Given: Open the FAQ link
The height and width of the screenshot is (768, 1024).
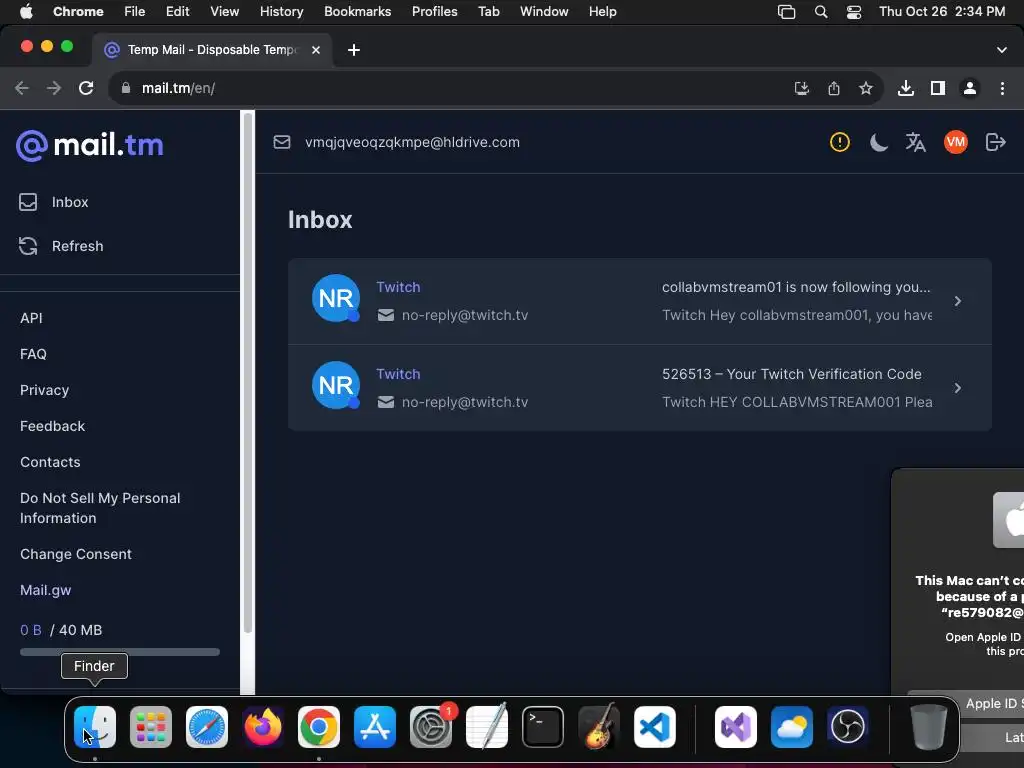Looking at the screenshot, I should click(x=33, y=354).
